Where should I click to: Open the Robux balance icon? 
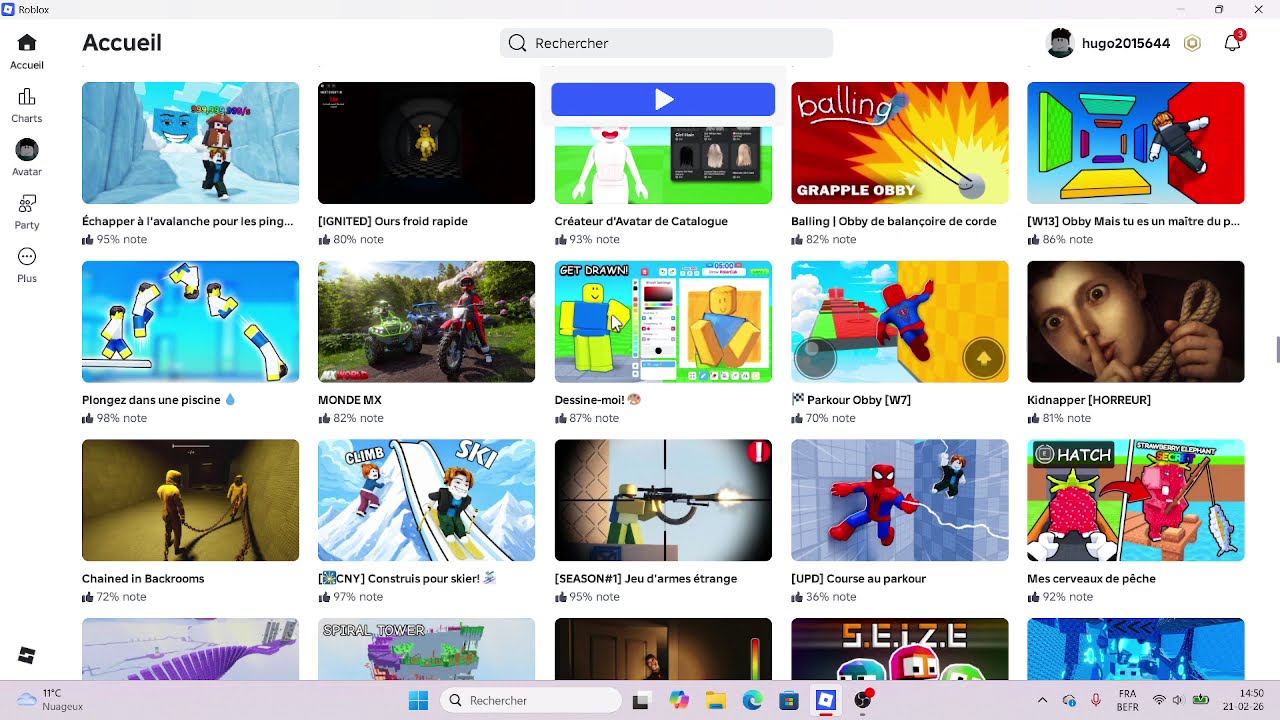pos(1192,43)
